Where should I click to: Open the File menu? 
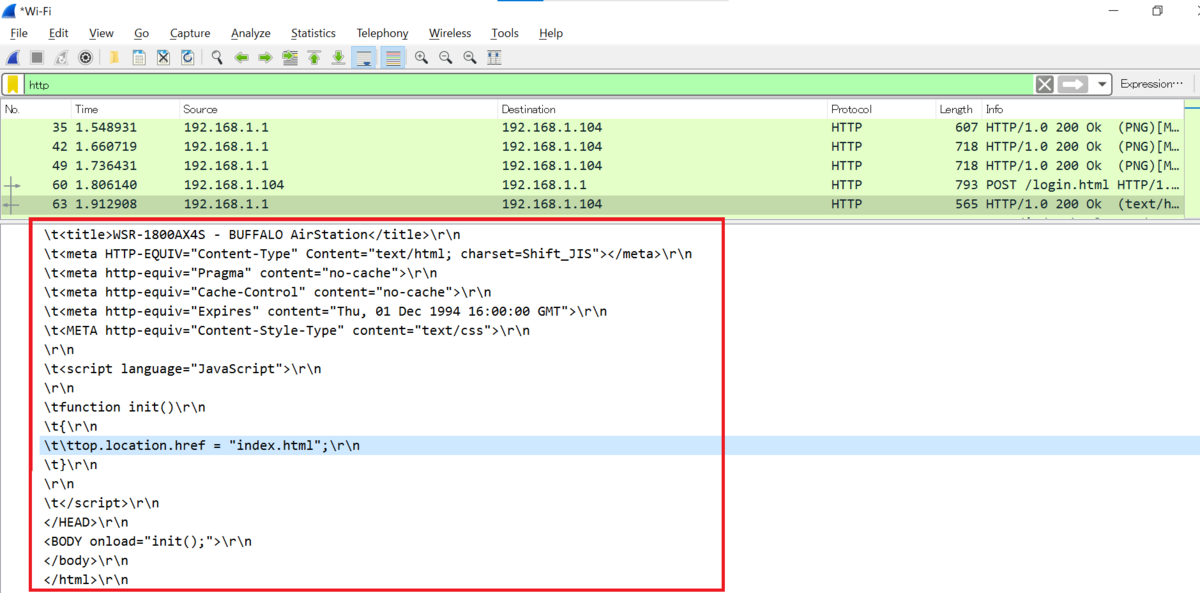(x=19, y=33)
